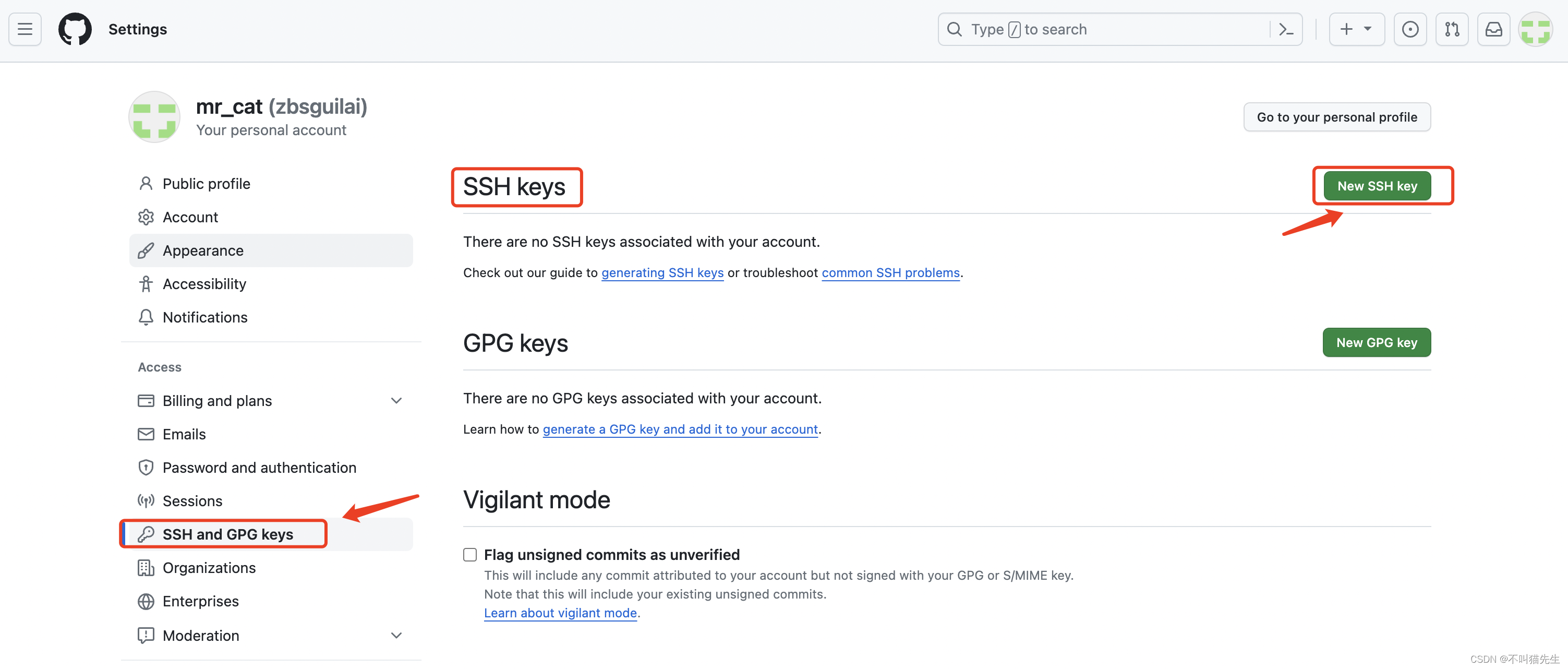
Task: Select Organizations in sidebar menu
Action: click(x=209, y=568)
